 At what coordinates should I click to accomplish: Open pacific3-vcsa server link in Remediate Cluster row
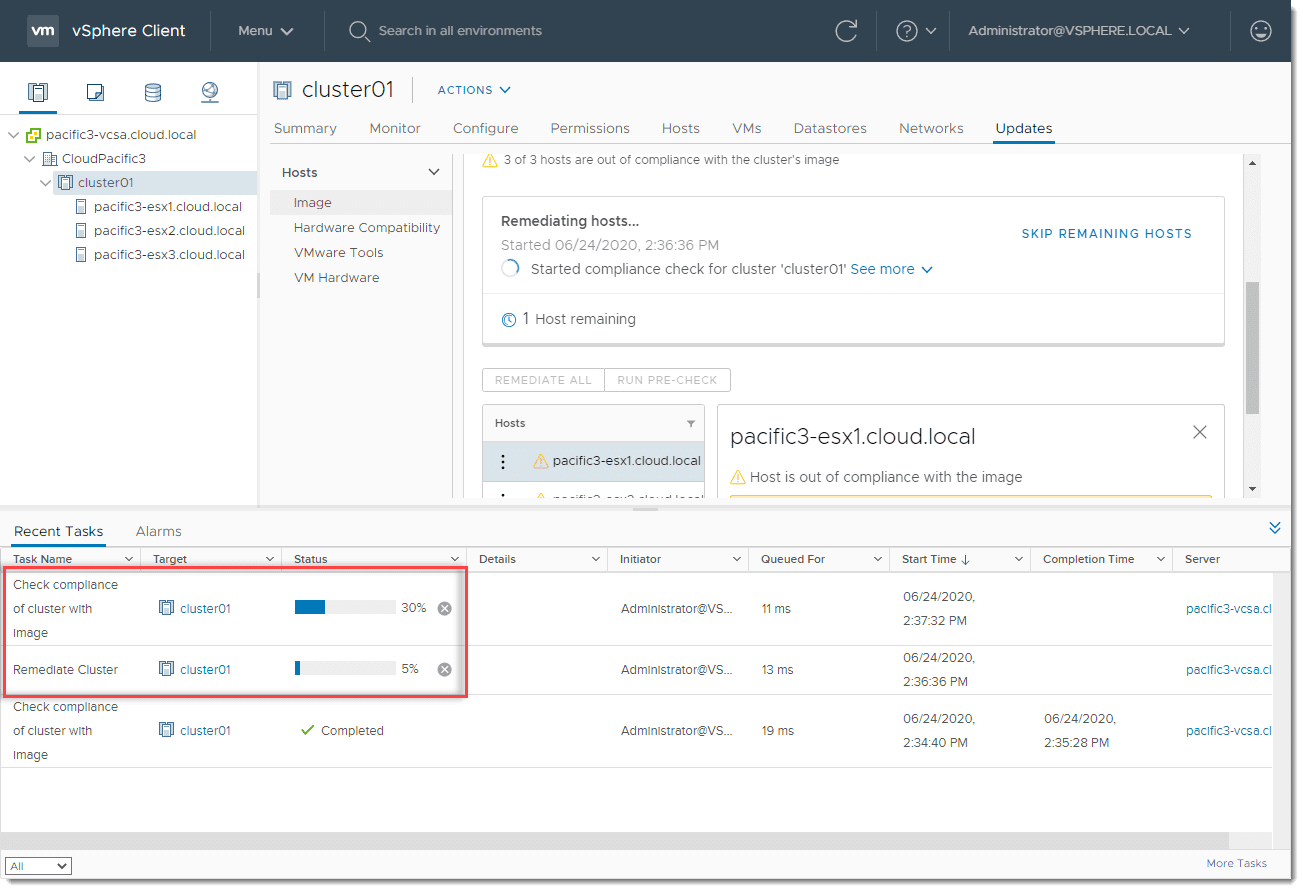point(1229,669)
